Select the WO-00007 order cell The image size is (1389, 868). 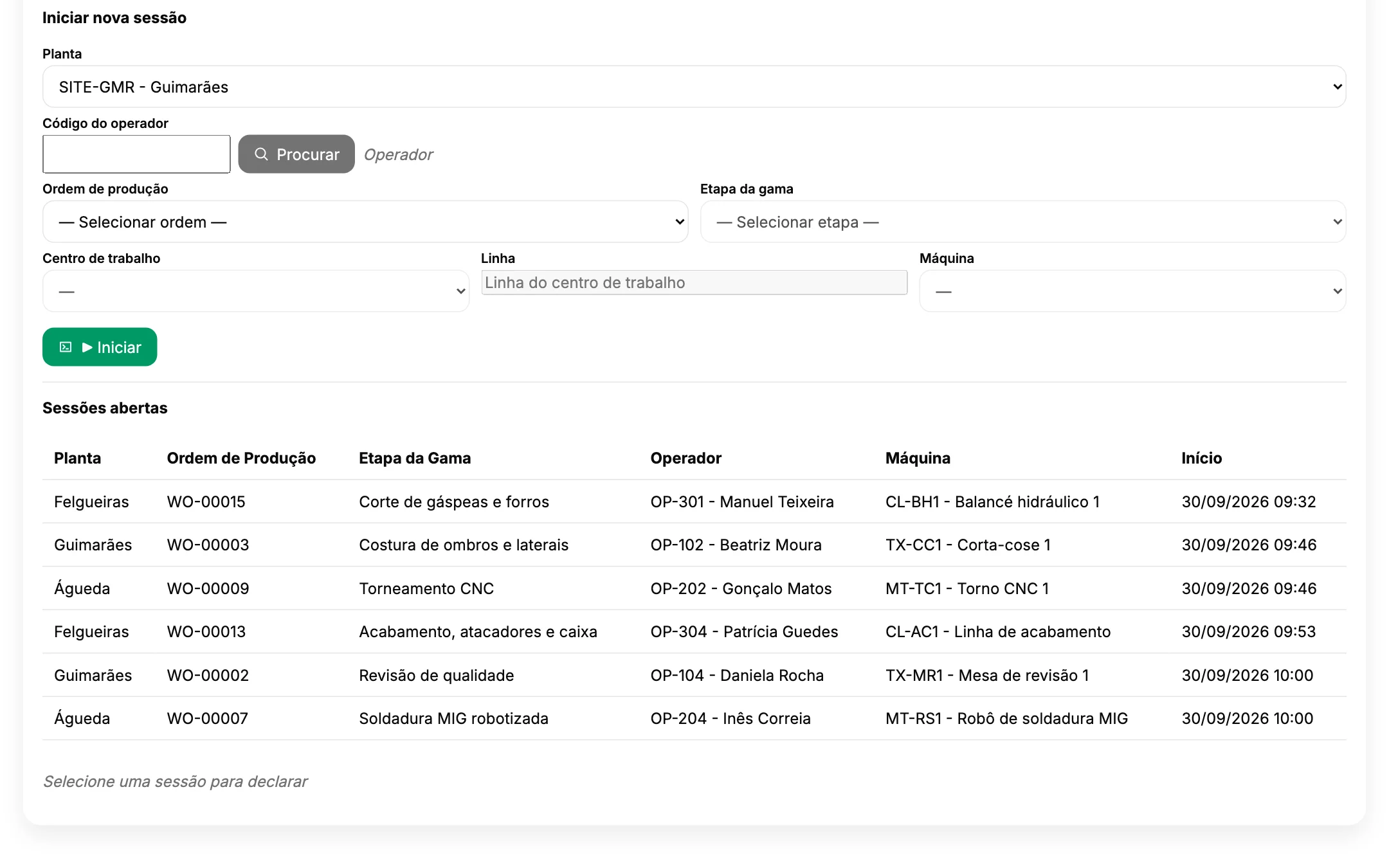[207, 718]
